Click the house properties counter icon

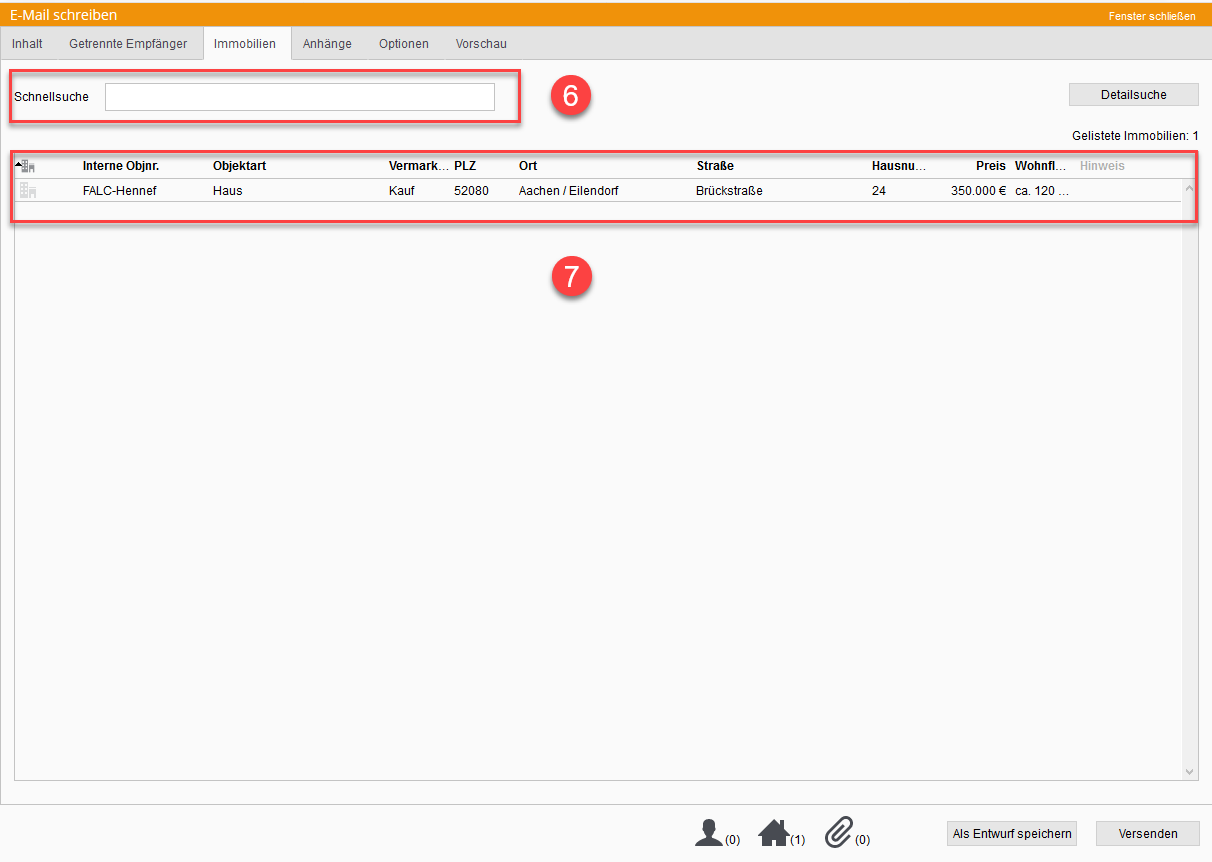[x=774, y=832]
